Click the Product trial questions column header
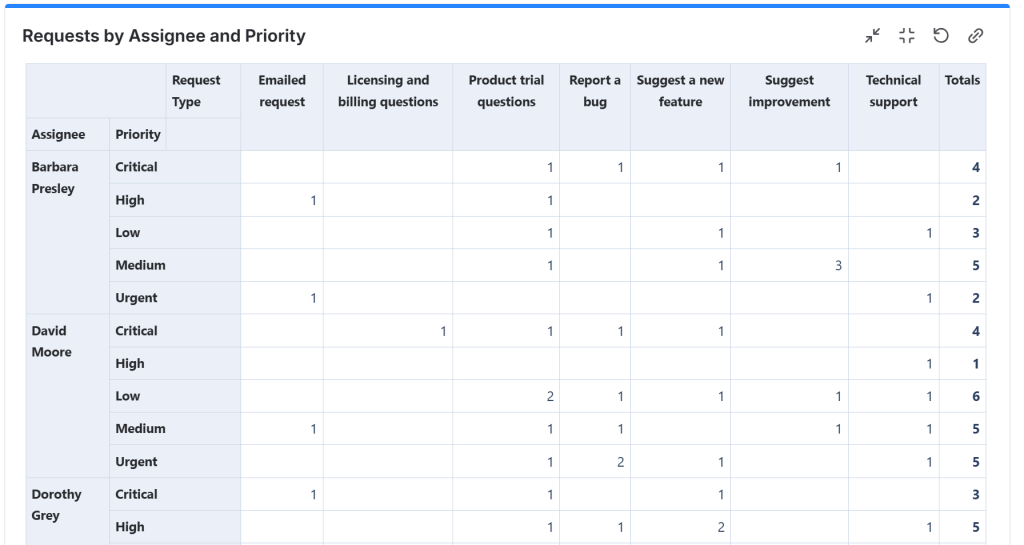 [x=506, y=91]
